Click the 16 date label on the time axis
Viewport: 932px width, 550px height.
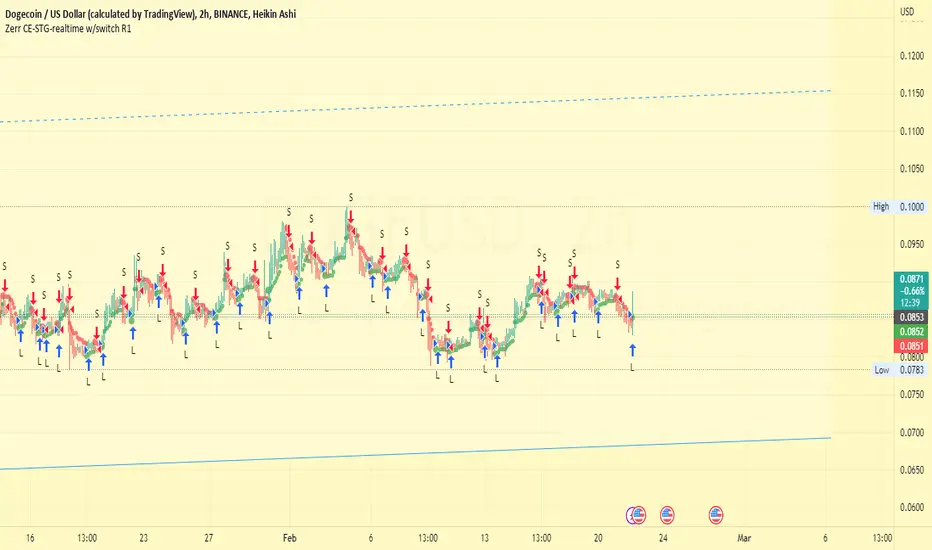point(30,538)
